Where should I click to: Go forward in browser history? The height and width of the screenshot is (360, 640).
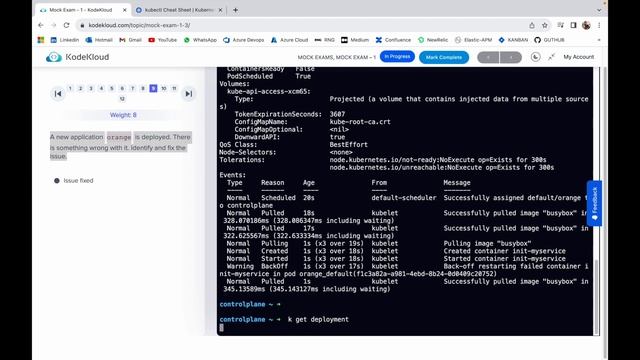tap(53, 25)
